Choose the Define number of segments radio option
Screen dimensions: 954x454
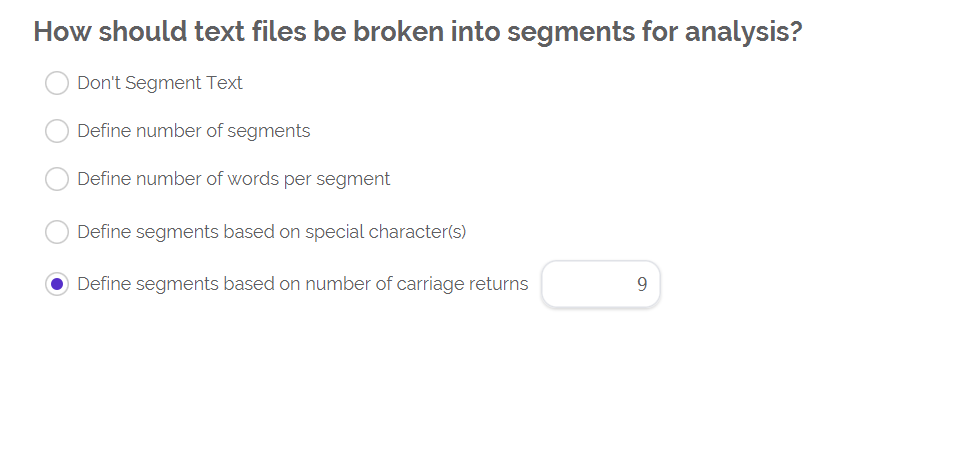click(57, 131)
